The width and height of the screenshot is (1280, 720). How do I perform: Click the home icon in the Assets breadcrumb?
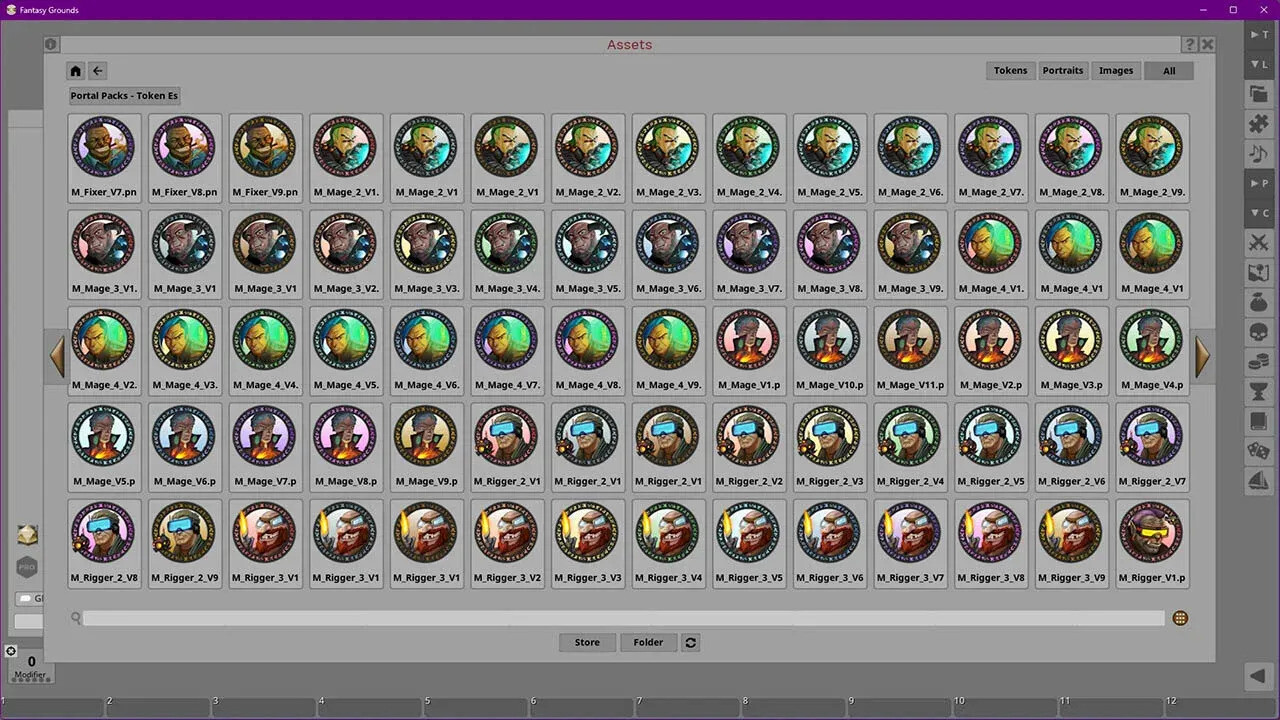pyautogui.click(x=75, y=70)
